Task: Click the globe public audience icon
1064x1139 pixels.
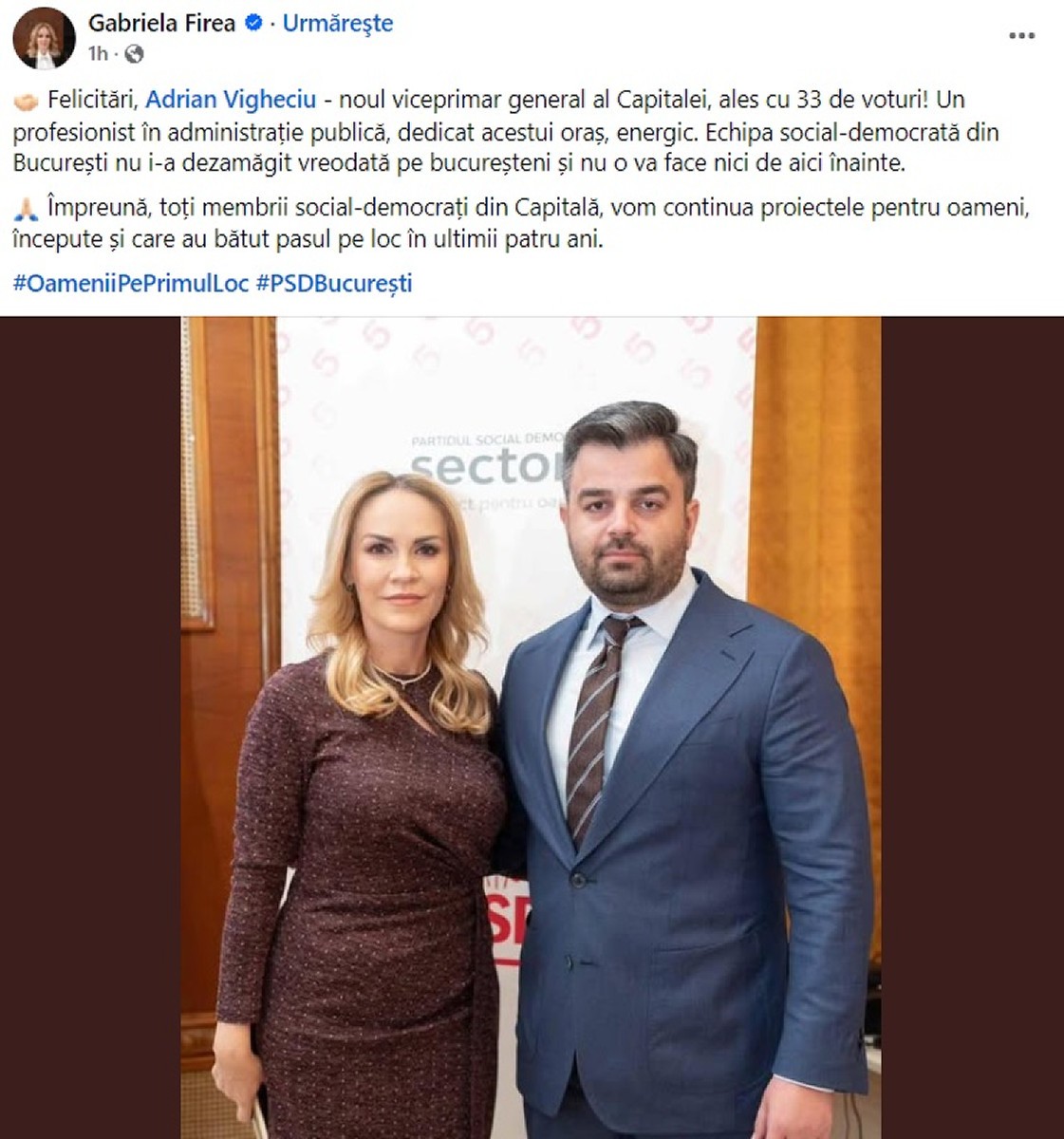Action: coord(134,54)
